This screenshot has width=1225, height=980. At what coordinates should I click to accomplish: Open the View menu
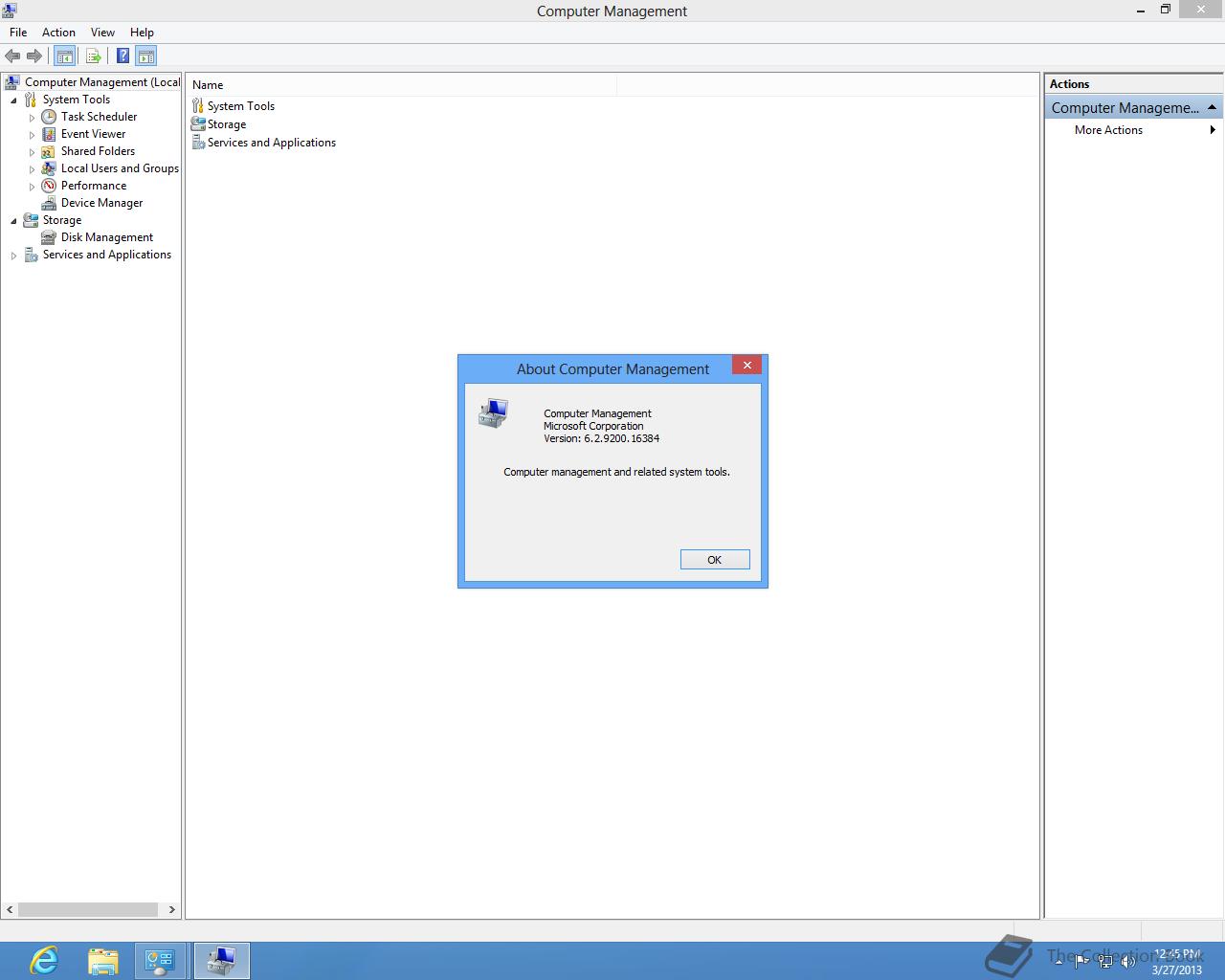click(x=101, y=32)
